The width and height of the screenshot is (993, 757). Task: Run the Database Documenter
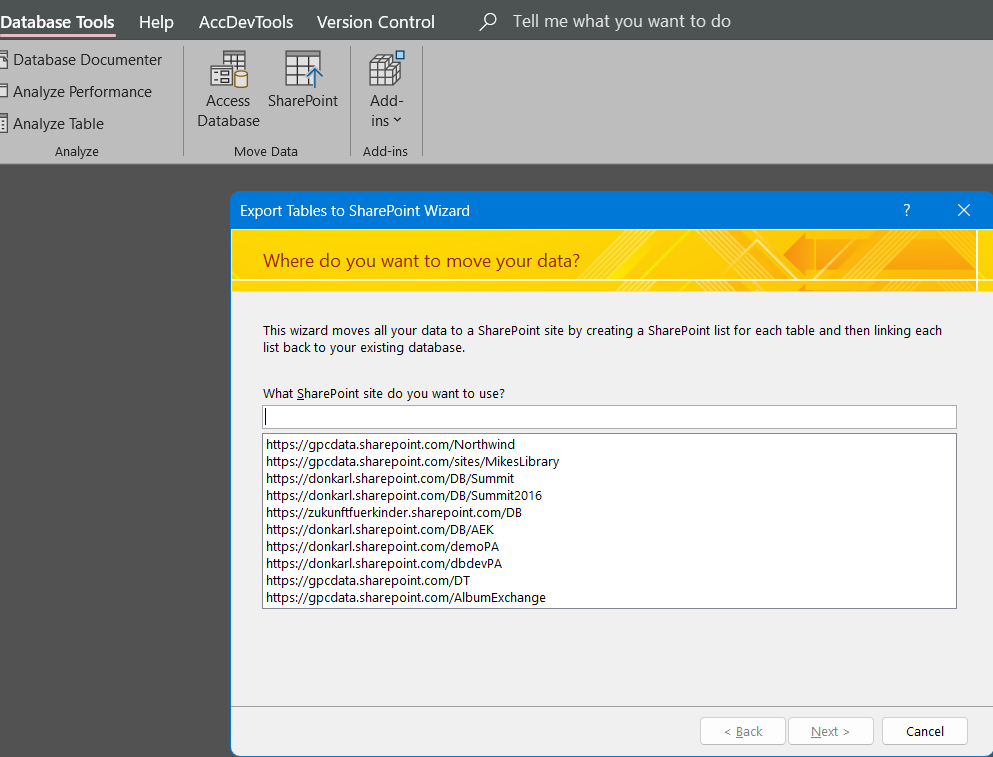[x=81, y=60]
